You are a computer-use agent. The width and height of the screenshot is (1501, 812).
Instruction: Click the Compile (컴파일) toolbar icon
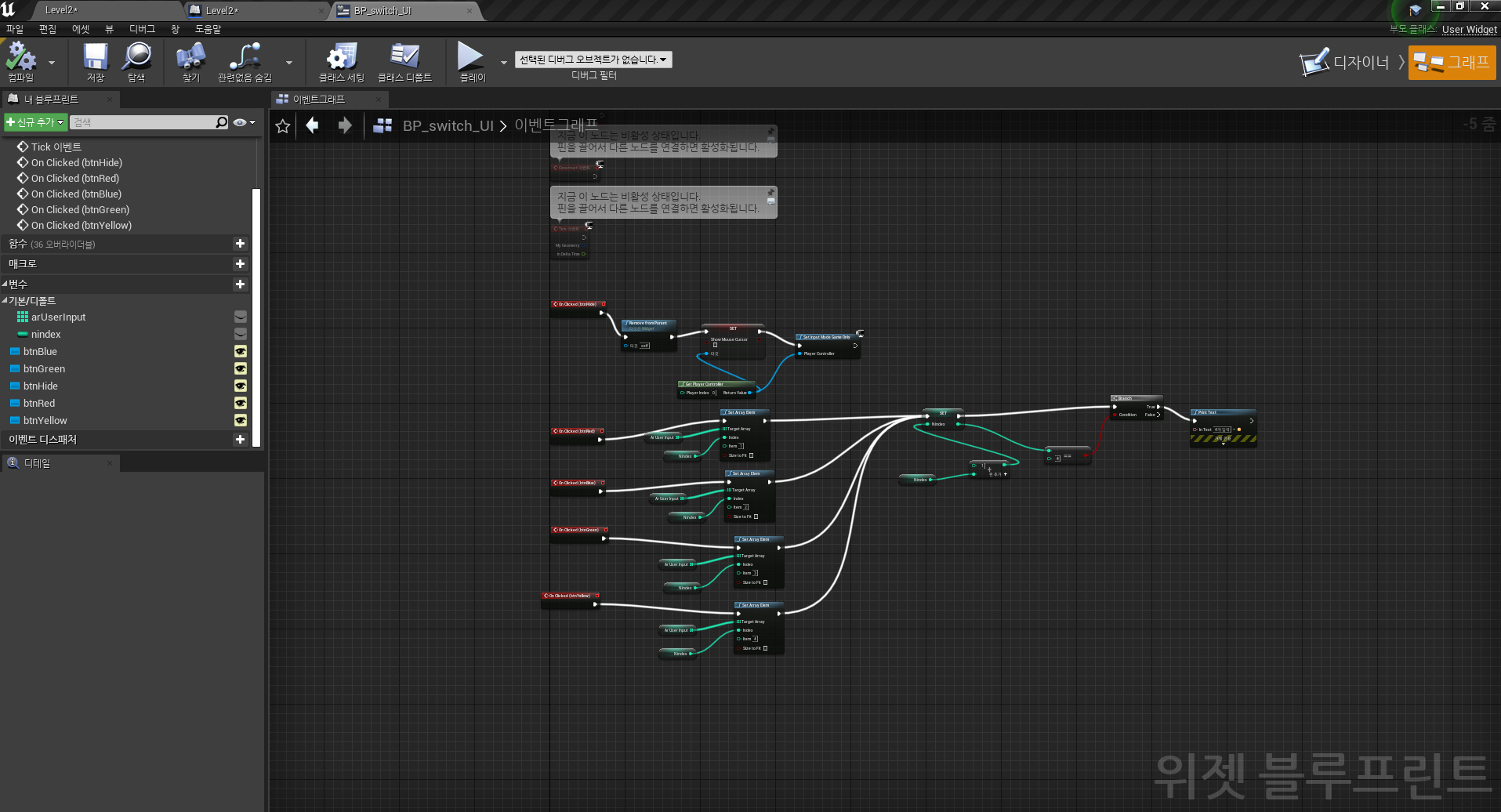tap(21, 56)
